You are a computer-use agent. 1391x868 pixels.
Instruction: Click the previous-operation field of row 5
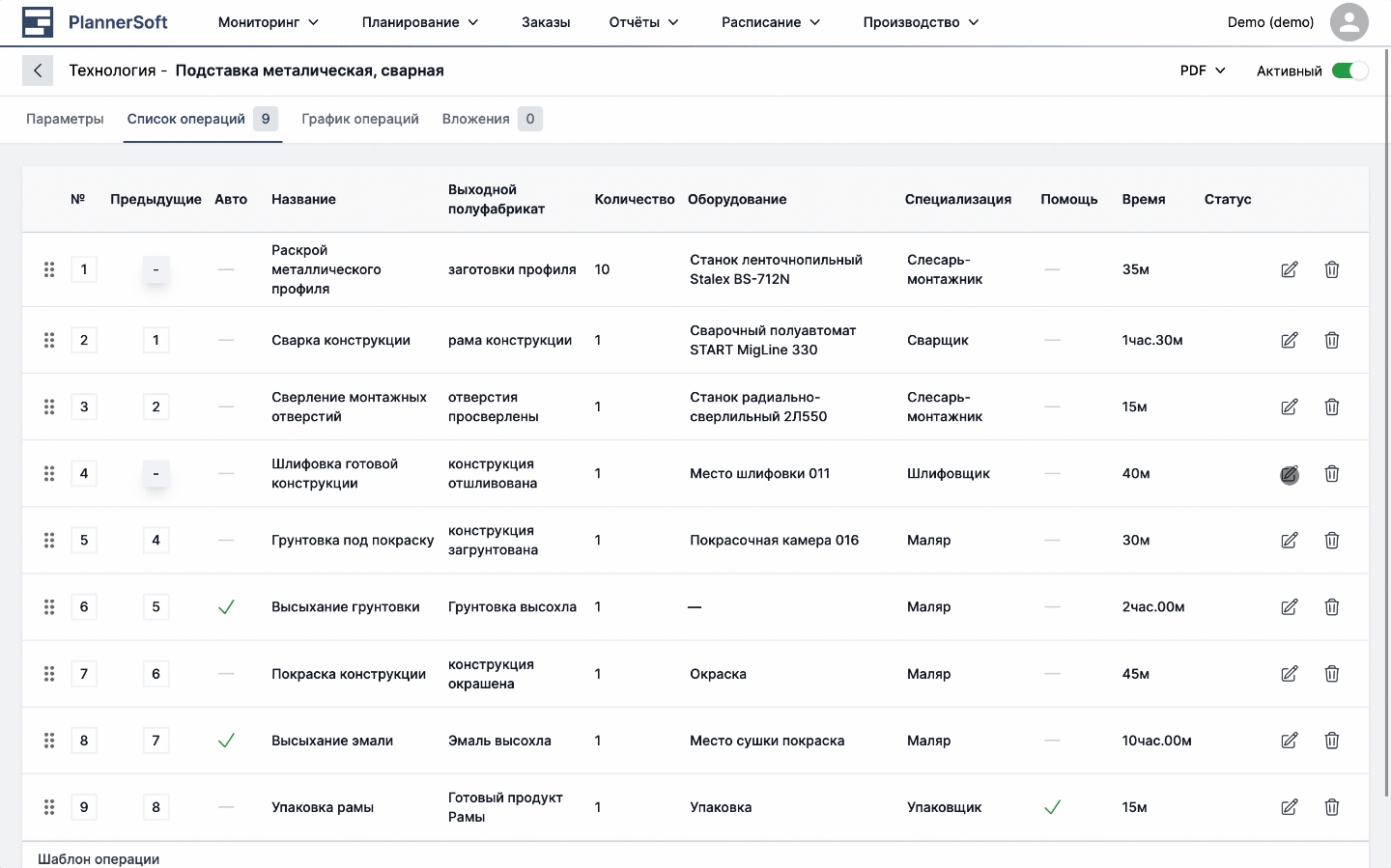(156, 540)
